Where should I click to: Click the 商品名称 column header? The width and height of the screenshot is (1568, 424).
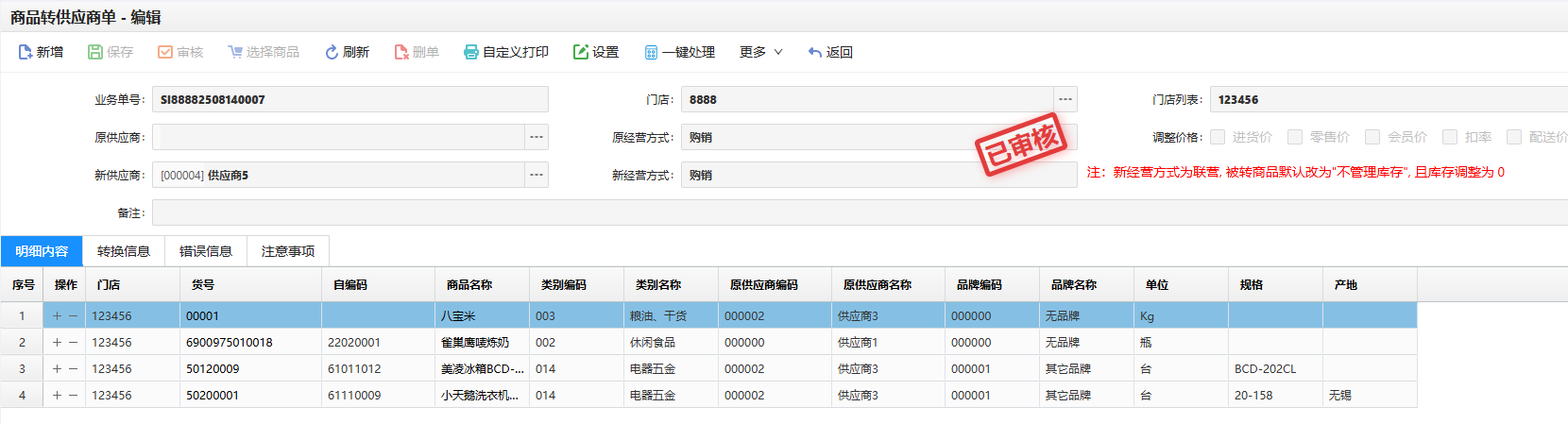click(482, 284)
